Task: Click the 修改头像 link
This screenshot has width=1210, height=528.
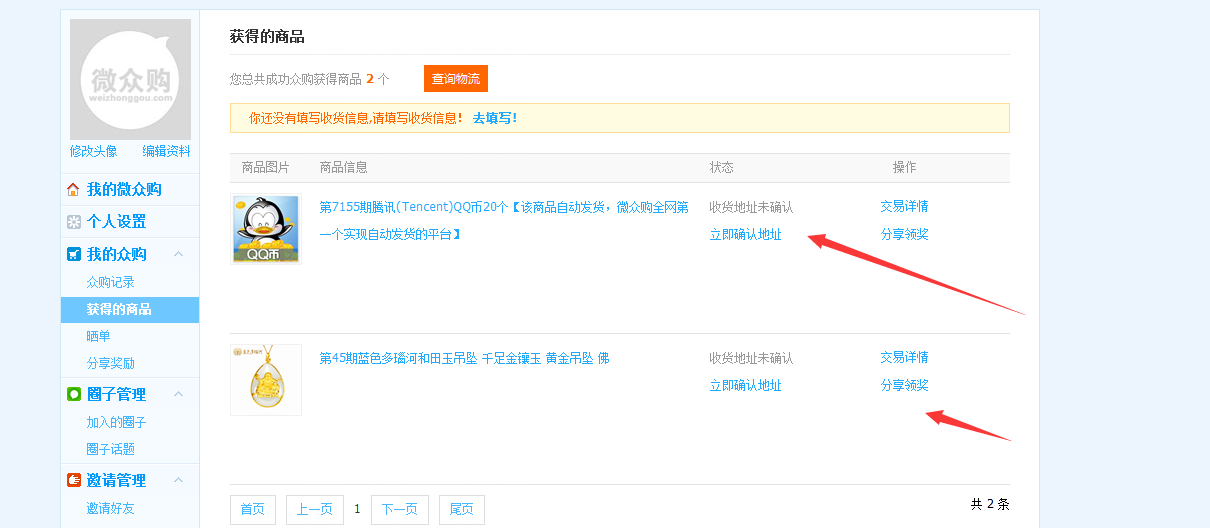Action: click(93, 151)
